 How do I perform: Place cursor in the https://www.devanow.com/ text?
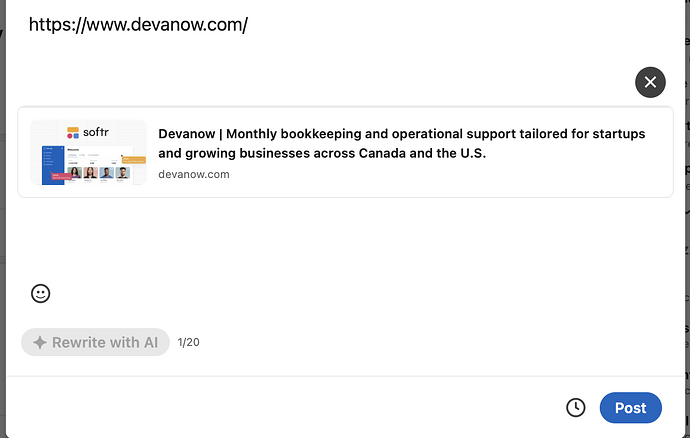(138, 25)
